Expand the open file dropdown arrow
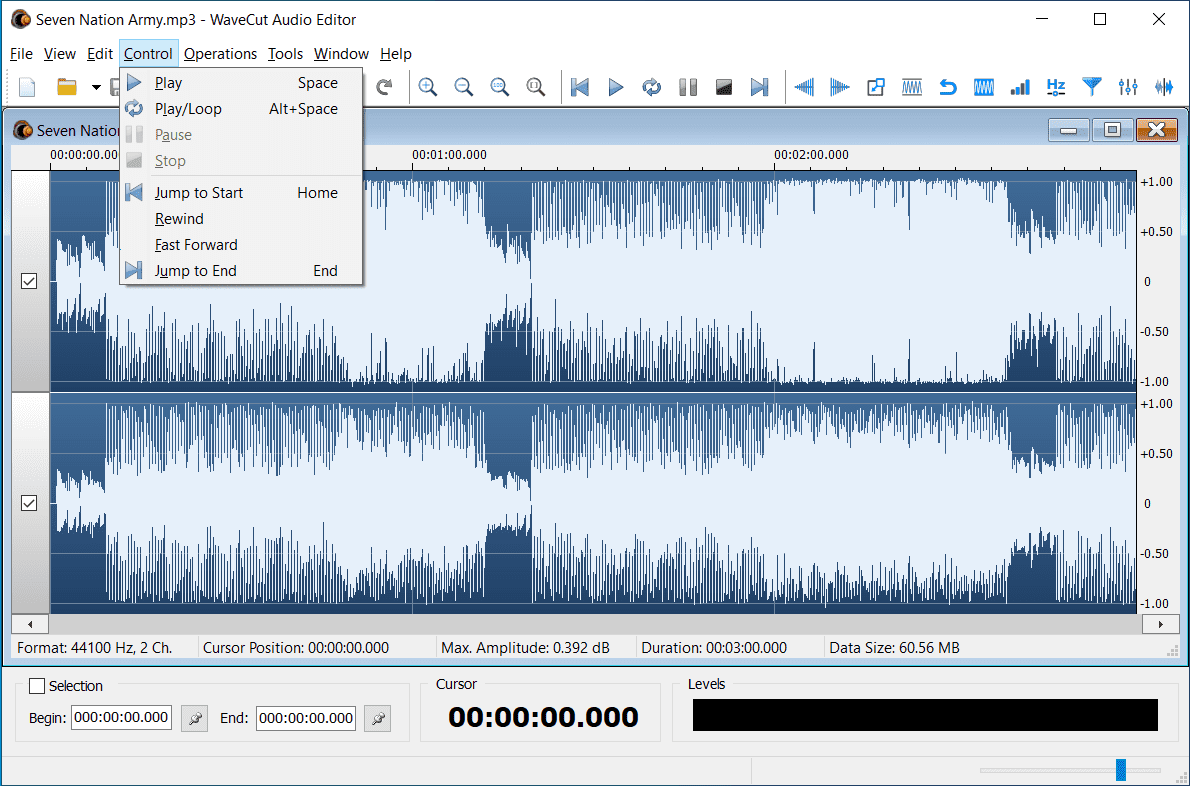 click(x=96, y=87)
